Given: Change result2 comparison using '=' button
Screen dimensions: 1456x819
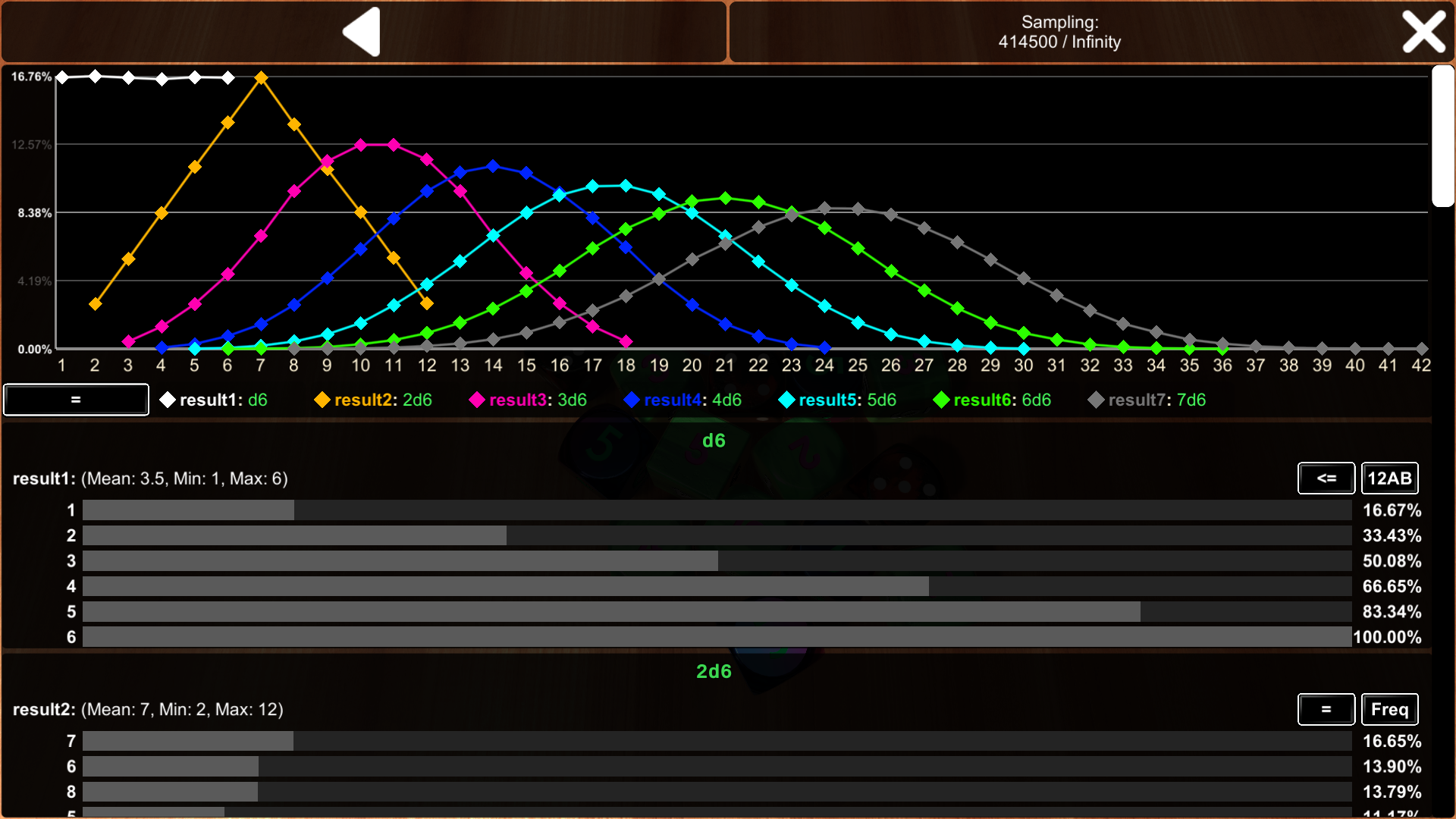Looking at the screenshot, I should tap(1326, 709).
